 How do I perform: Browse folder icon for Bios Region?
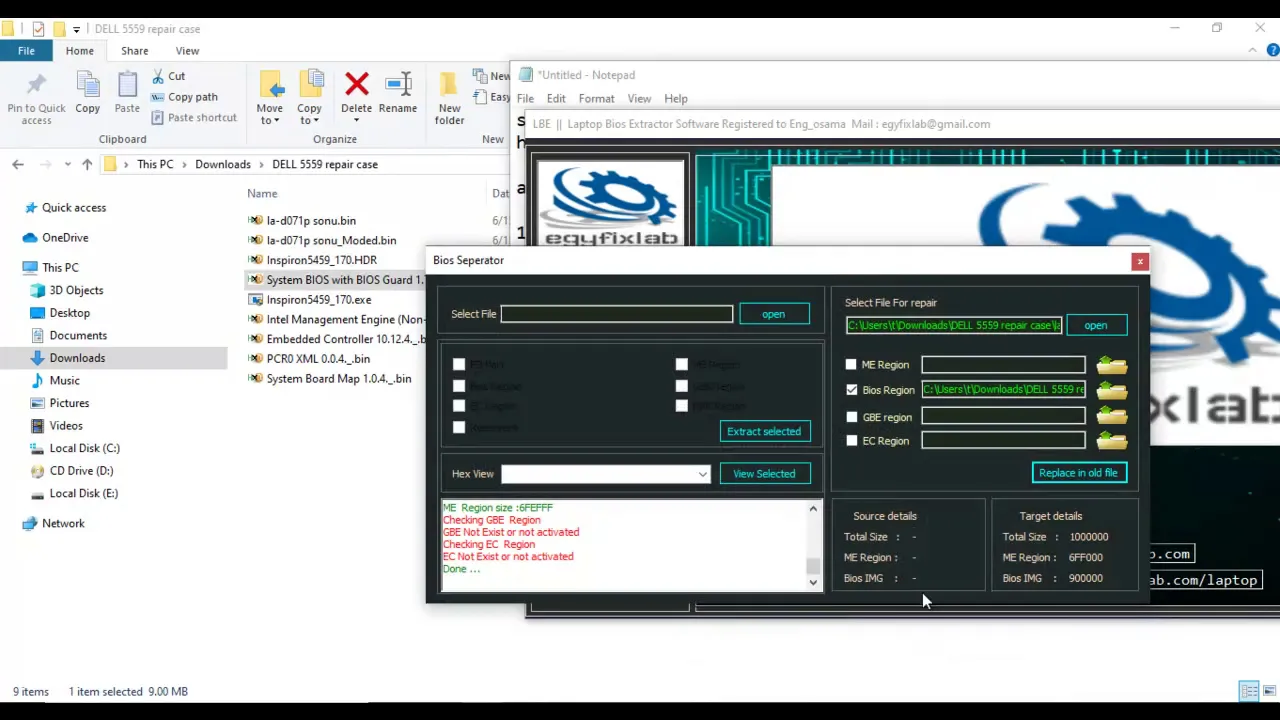[x=1111, y=391]
